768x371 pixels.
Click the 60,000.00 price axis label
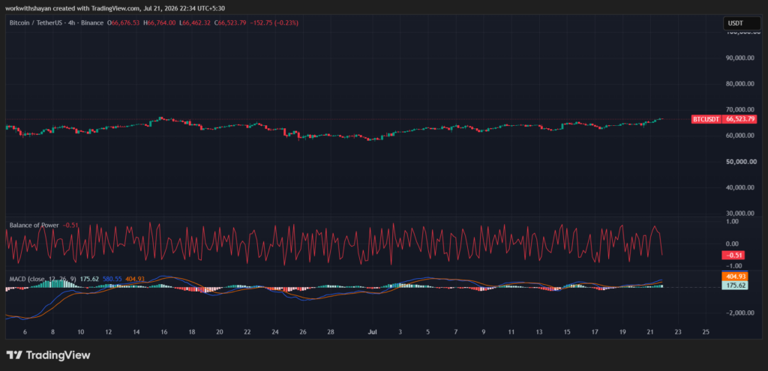click(739, 135)
